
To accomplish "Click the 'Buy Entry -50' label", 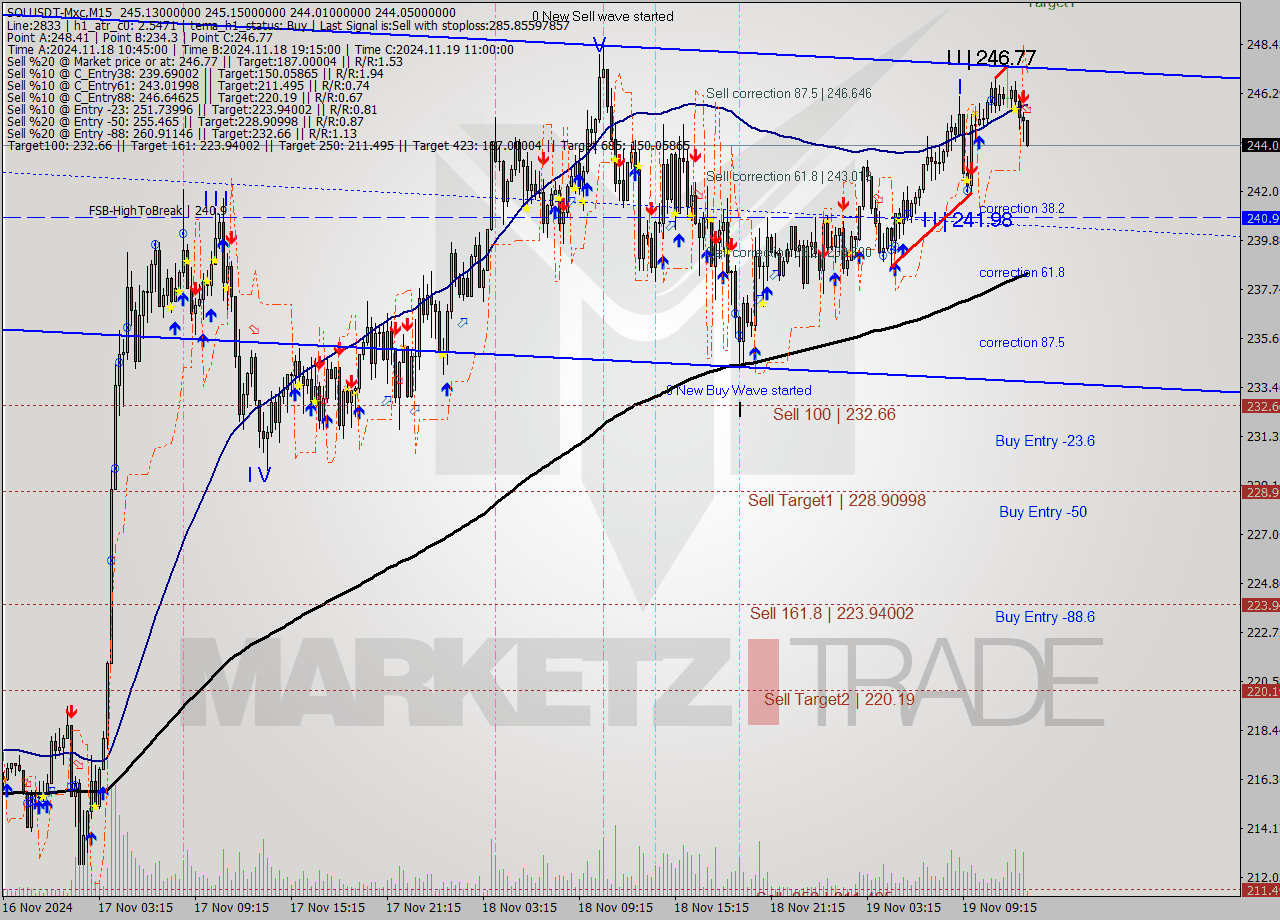I will coord(1043,511).
